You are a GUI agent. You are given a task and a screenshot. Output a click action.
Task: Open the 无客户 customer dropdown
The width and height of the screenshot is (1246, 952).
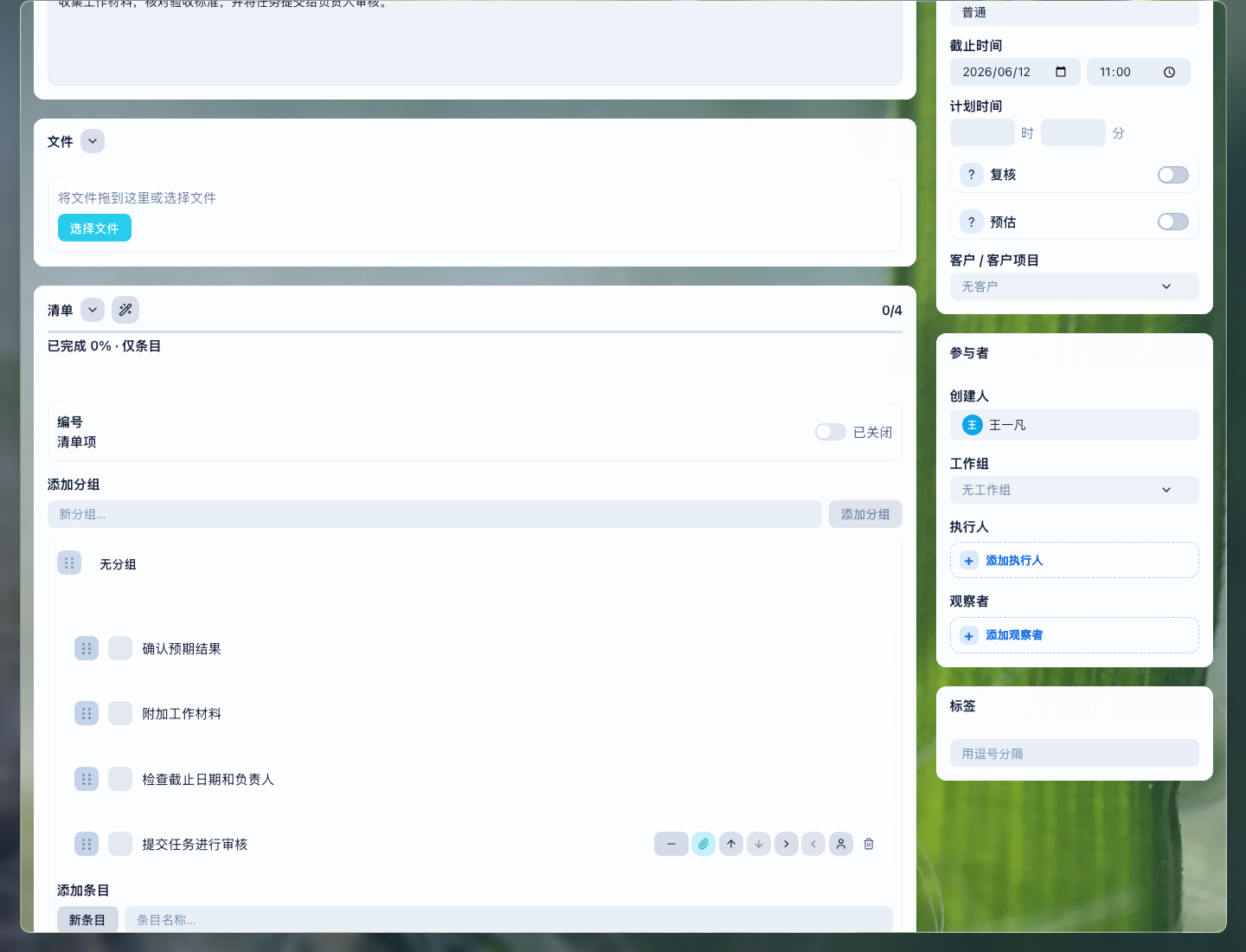coord(1075,286)
